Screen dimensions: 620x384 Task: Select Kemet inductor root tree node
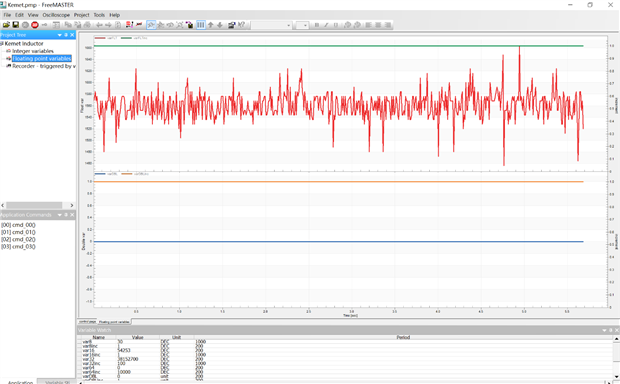pos(24,44)
